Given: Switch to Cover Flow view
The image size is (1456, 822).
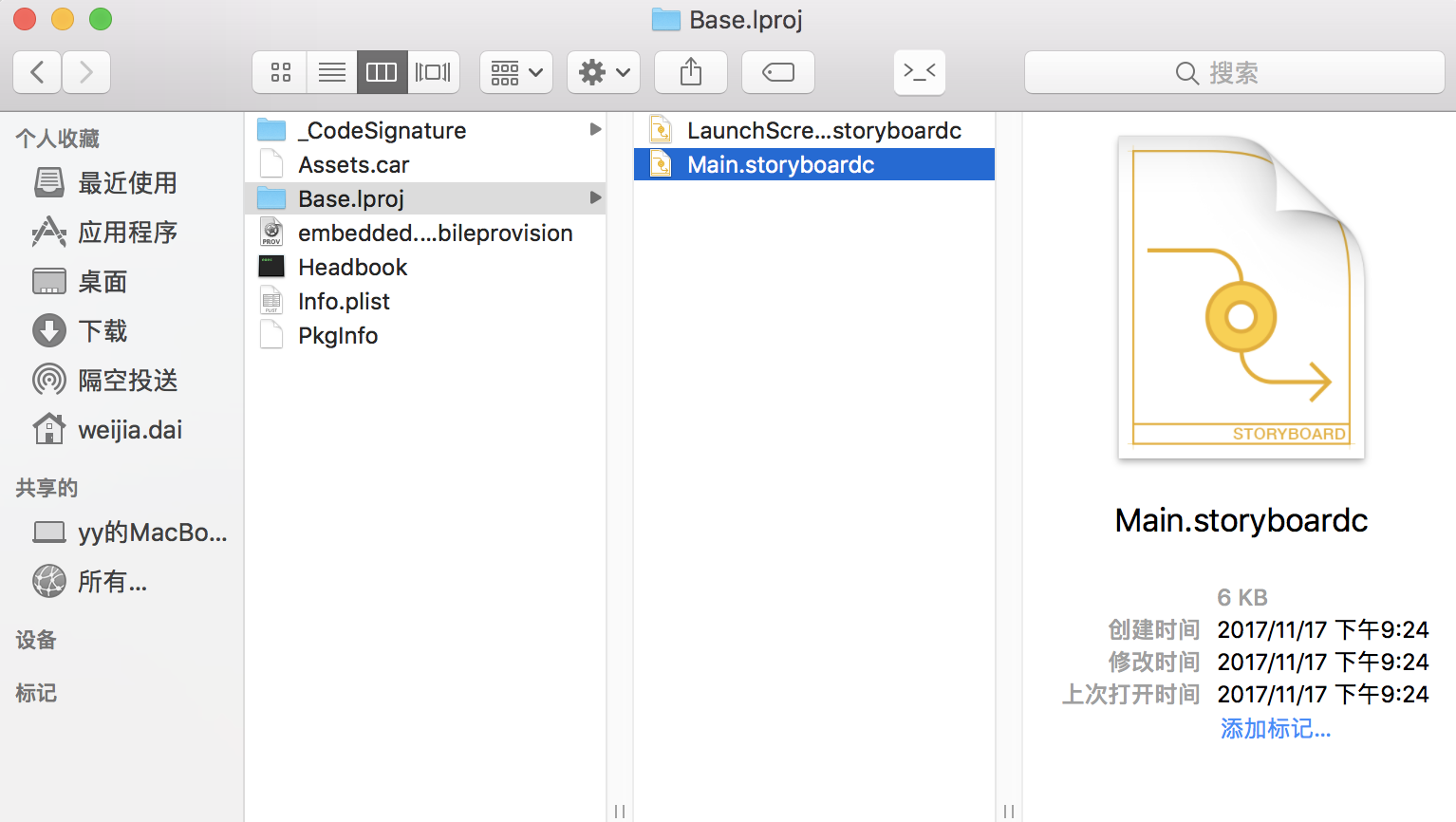Looking at the screenshot, I should (x=434, y=72).
